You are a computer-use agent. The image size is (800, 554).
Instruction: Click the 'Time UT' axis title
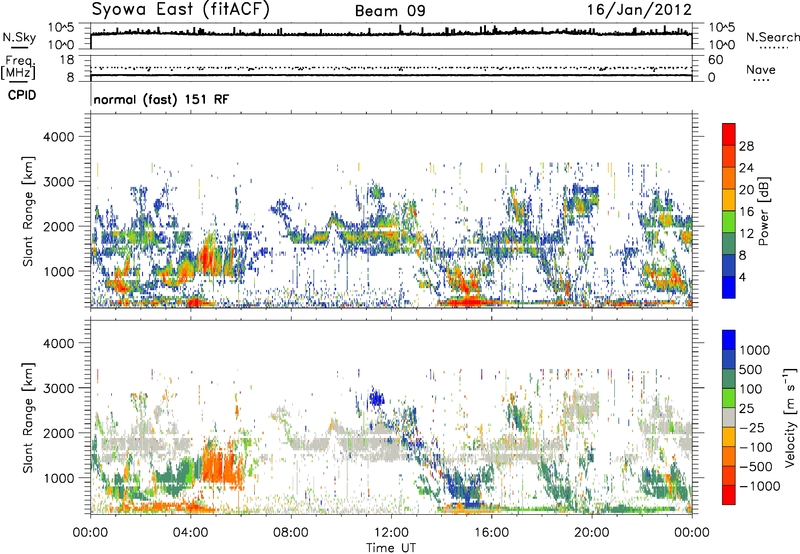391,548
